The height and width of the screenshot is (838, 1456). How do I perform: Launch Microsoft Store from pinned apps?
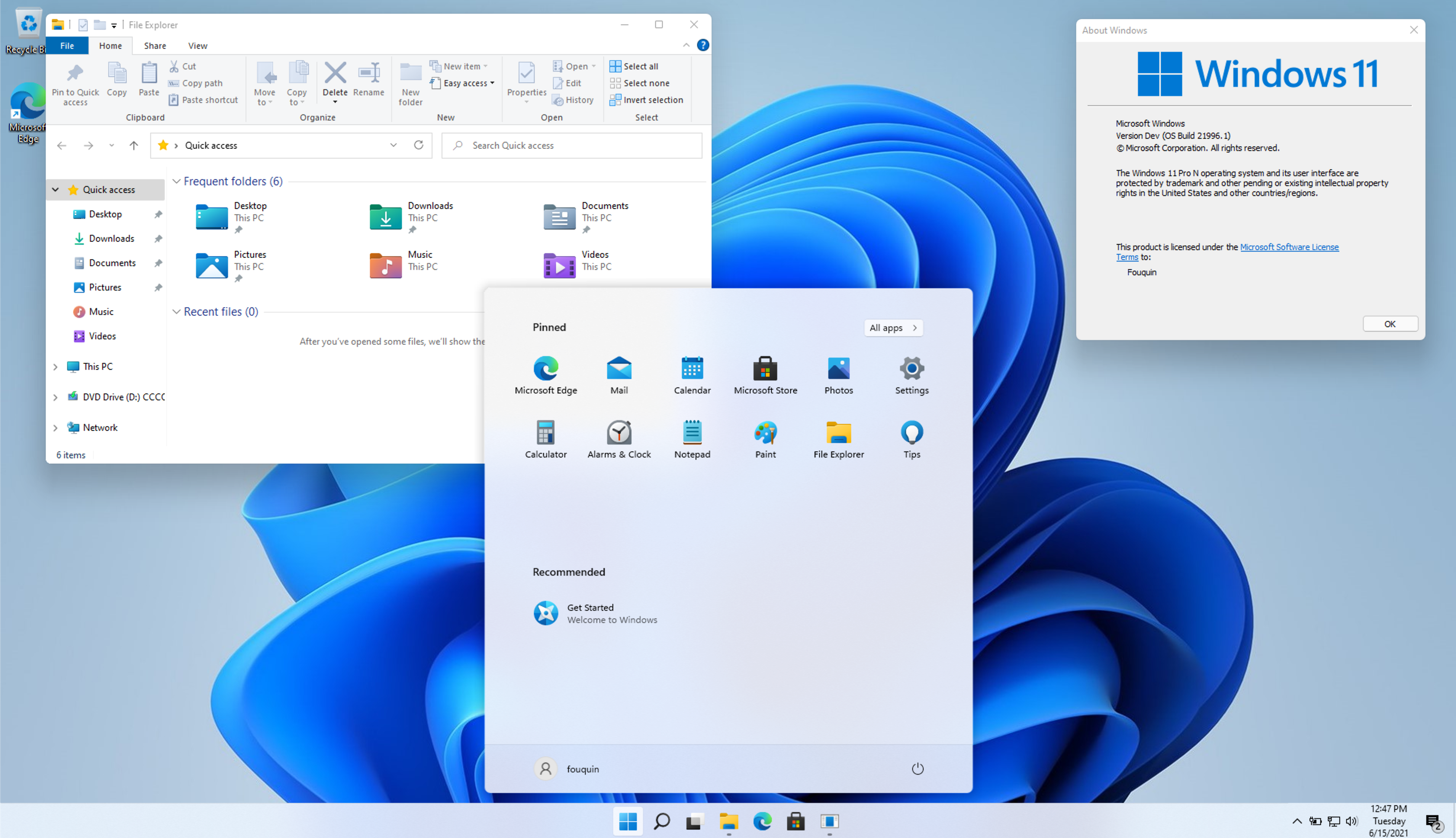click(x=765, y=375)
